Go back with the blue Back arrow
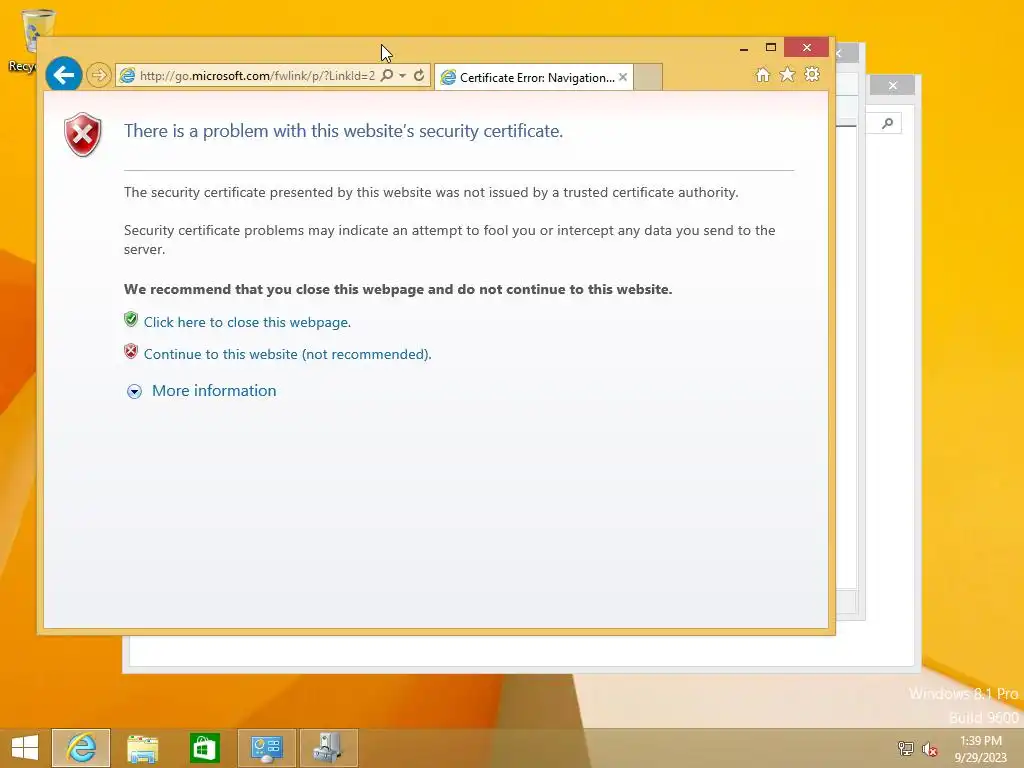Screen dimensions: 1024x768 pyautogui.click(x=63, y=75)
